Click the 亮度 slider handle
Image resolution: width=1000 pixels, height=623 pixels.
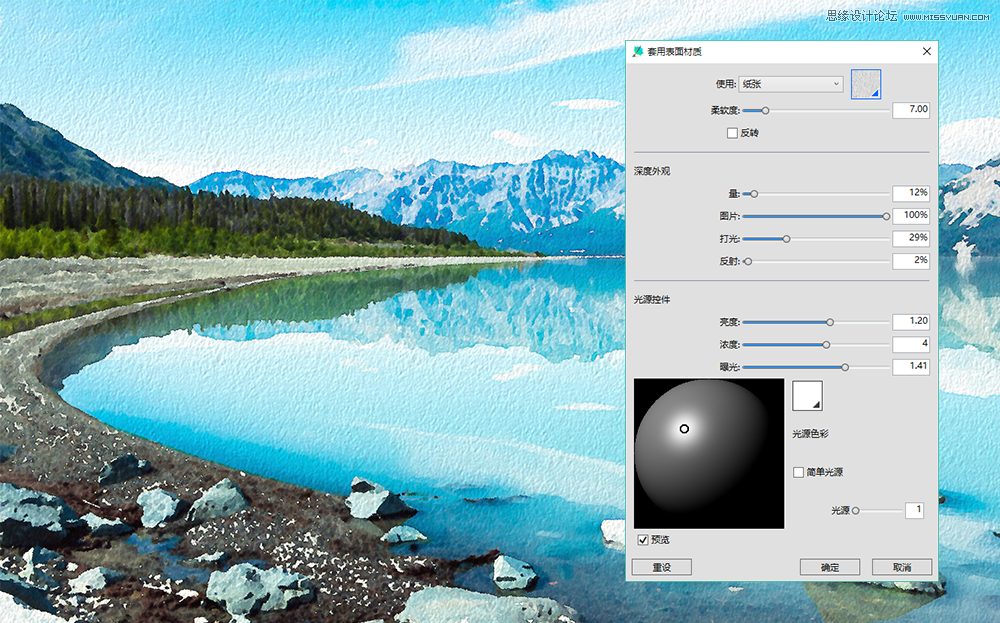click(830, 322)
